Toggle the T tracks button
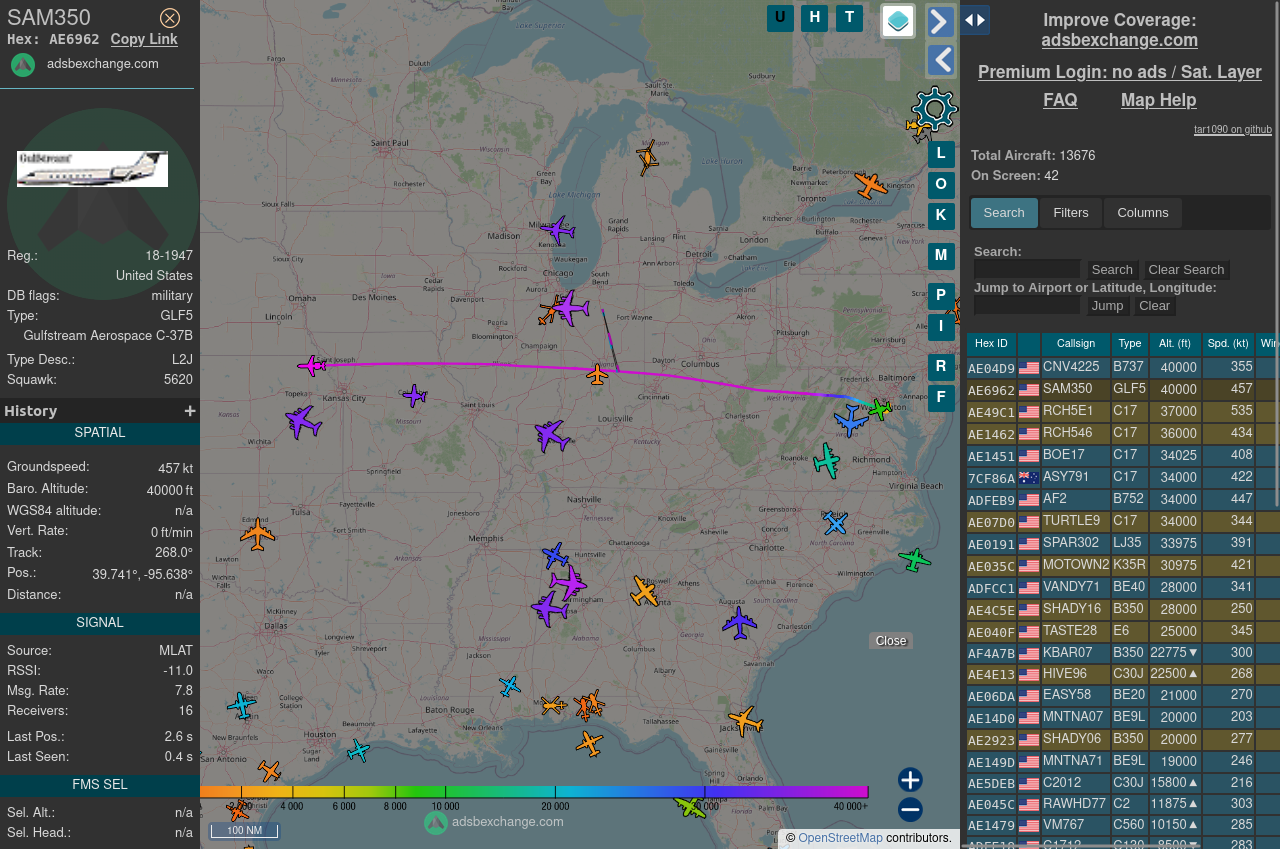Viewport: 1280px width, 849px height. point(849,18)
